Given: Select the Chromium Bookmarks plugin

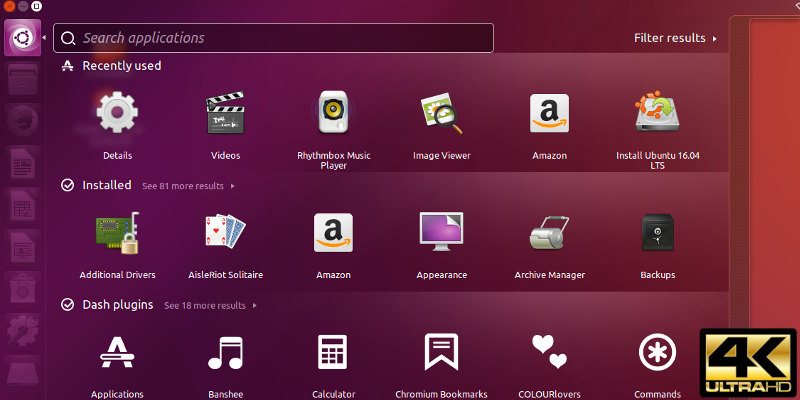Looking at the screenshot, I should click(x=442, y=352).
